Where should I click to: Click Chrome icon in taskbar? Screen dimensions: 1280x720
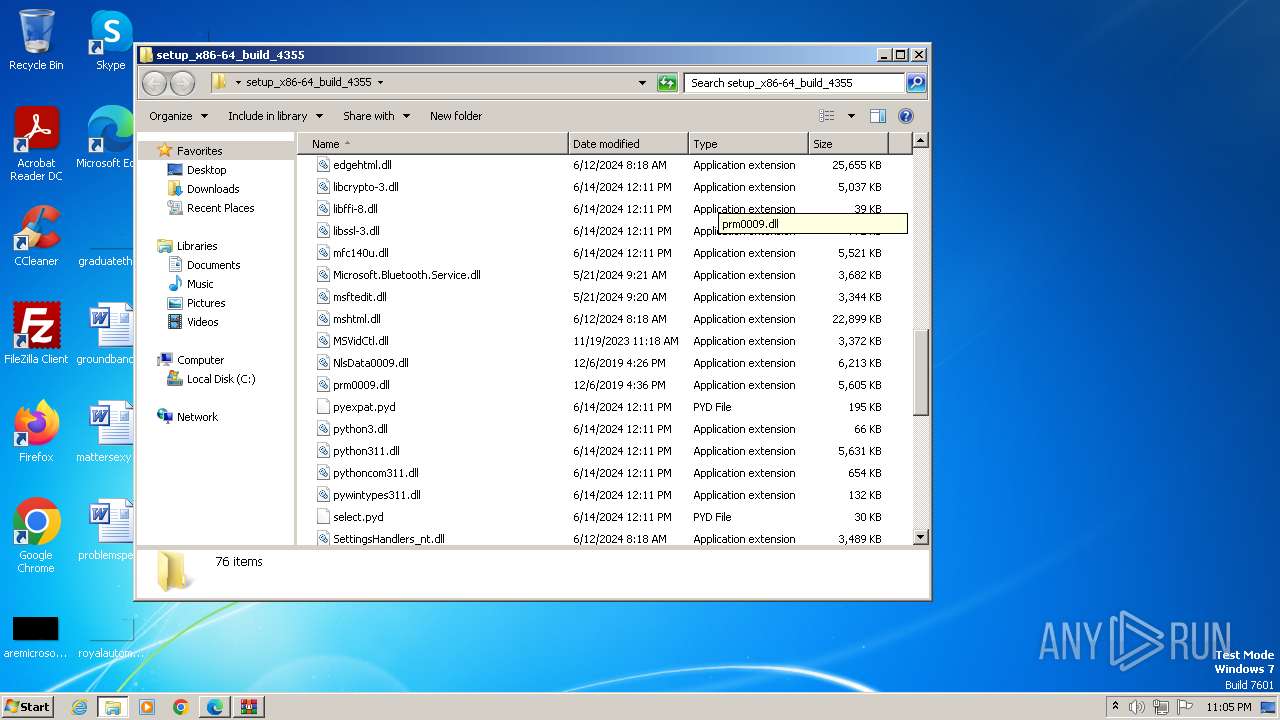181,707
